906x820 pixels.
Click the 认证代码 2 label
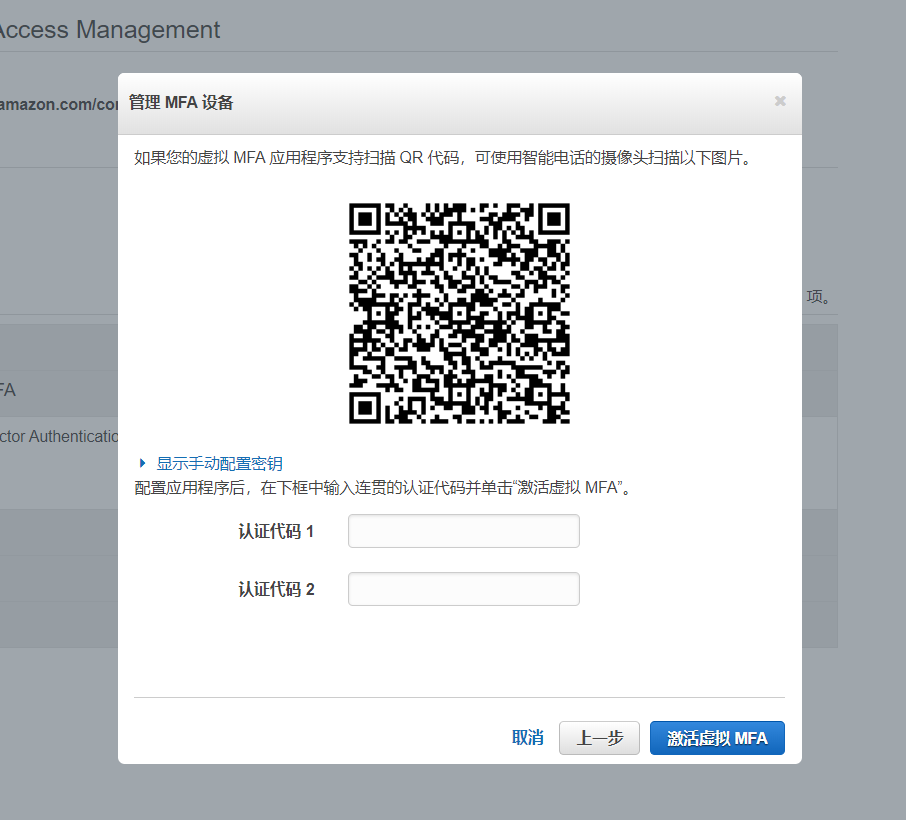point(276,589)
